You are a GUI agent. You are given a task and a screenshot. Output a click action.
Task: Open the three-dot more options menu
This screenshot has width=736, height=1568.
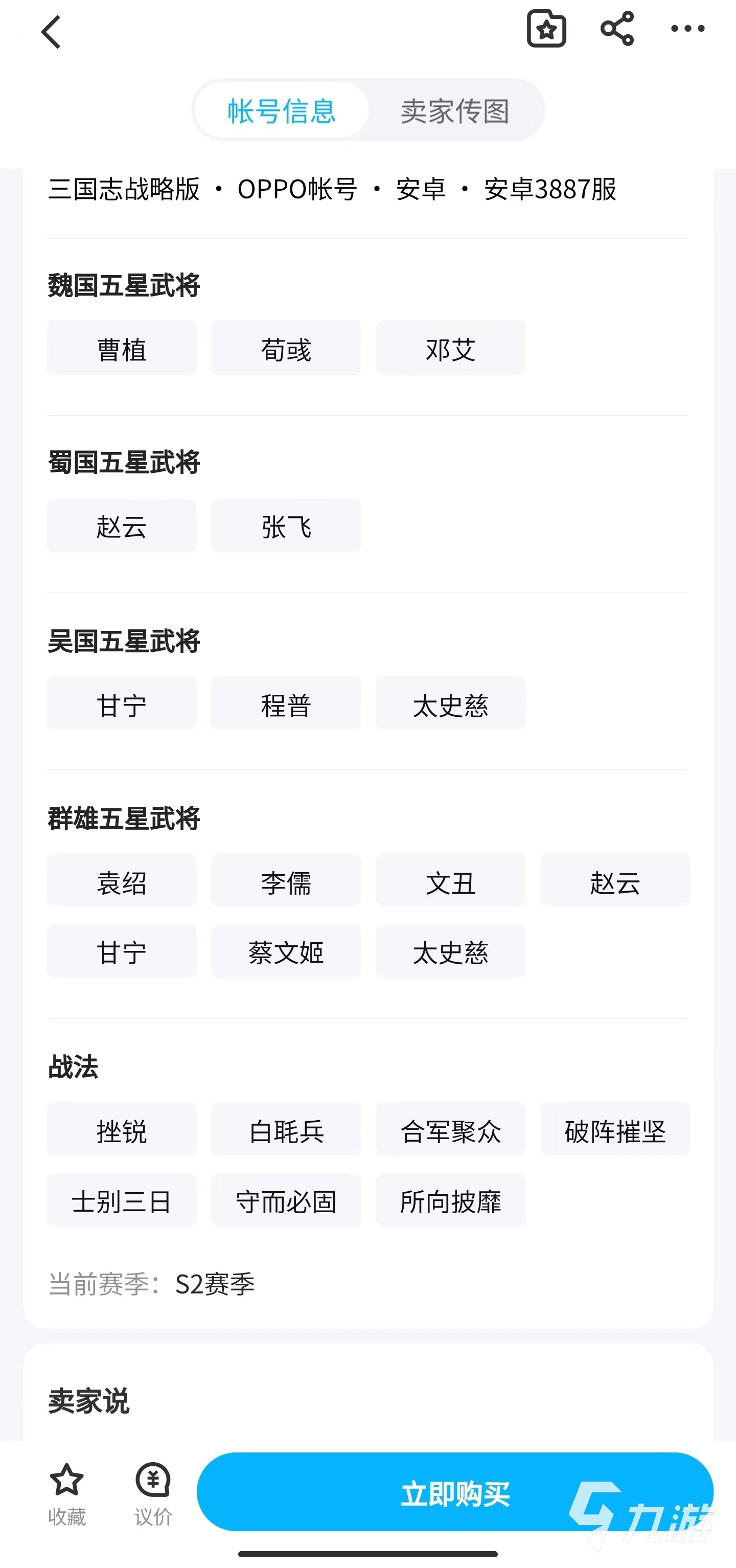coord(687,29)
